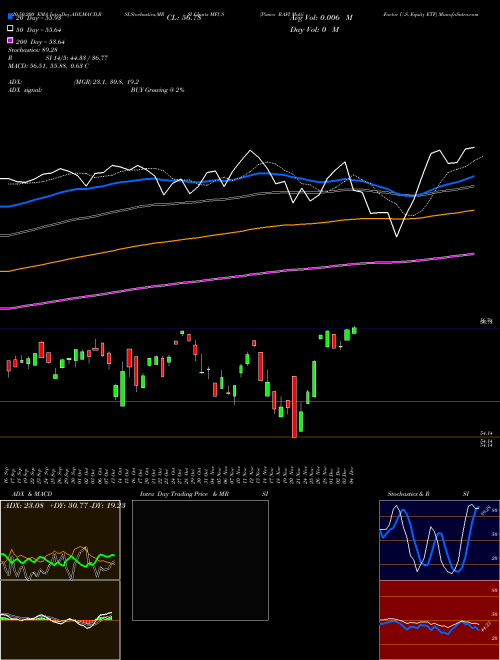Image resolution: width=500 pixels, height=660 pixels.
Task: Click the 'Stochastics: 89.28' reading
Action: click(x=32, y=50)
